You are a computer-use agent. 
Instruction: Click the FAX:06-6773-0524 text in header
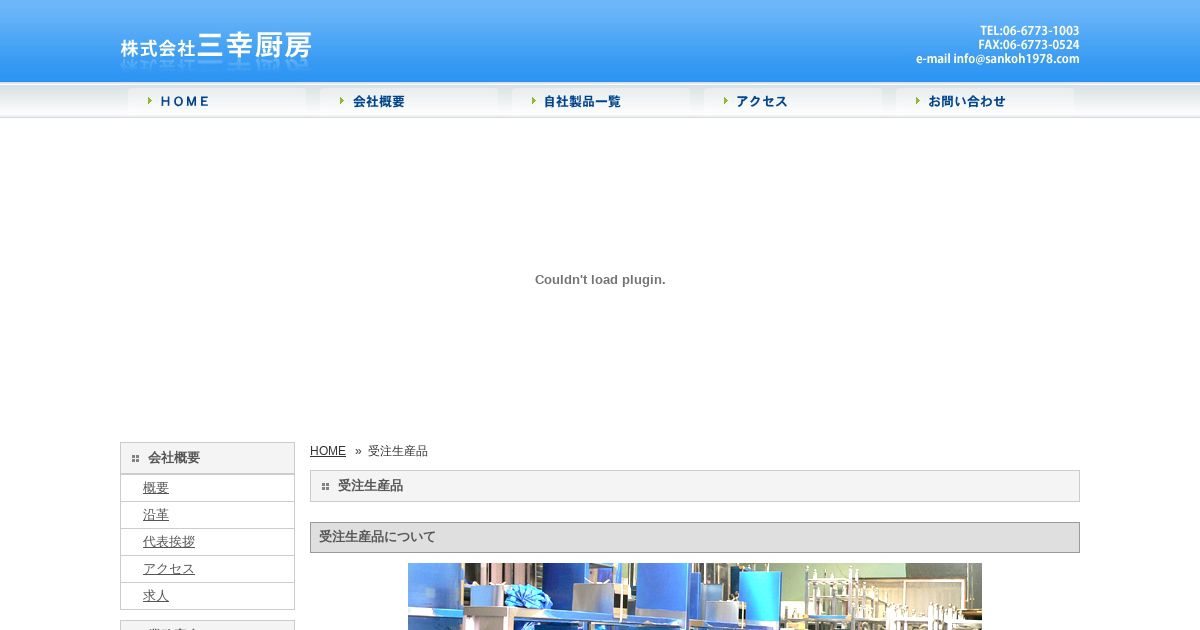1029,45
